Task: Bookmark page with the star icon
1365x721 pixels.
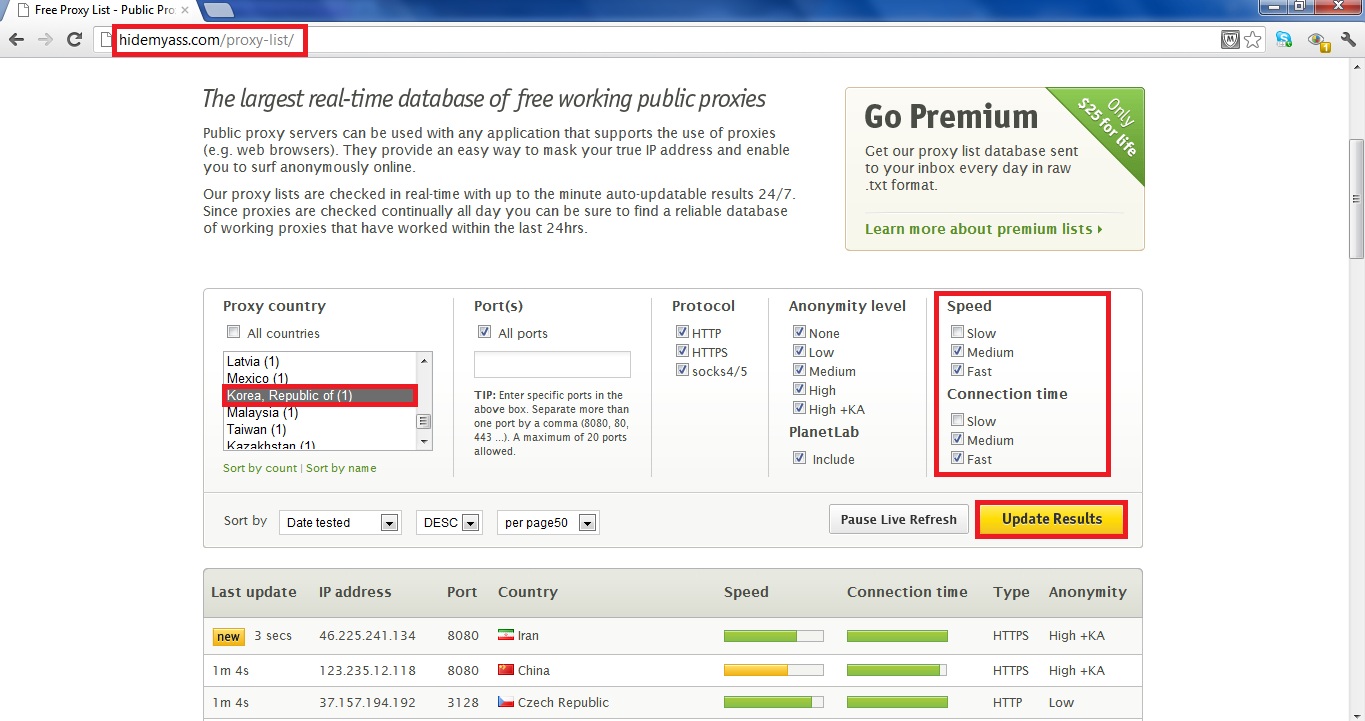Action: click(x=1252, y=40)
